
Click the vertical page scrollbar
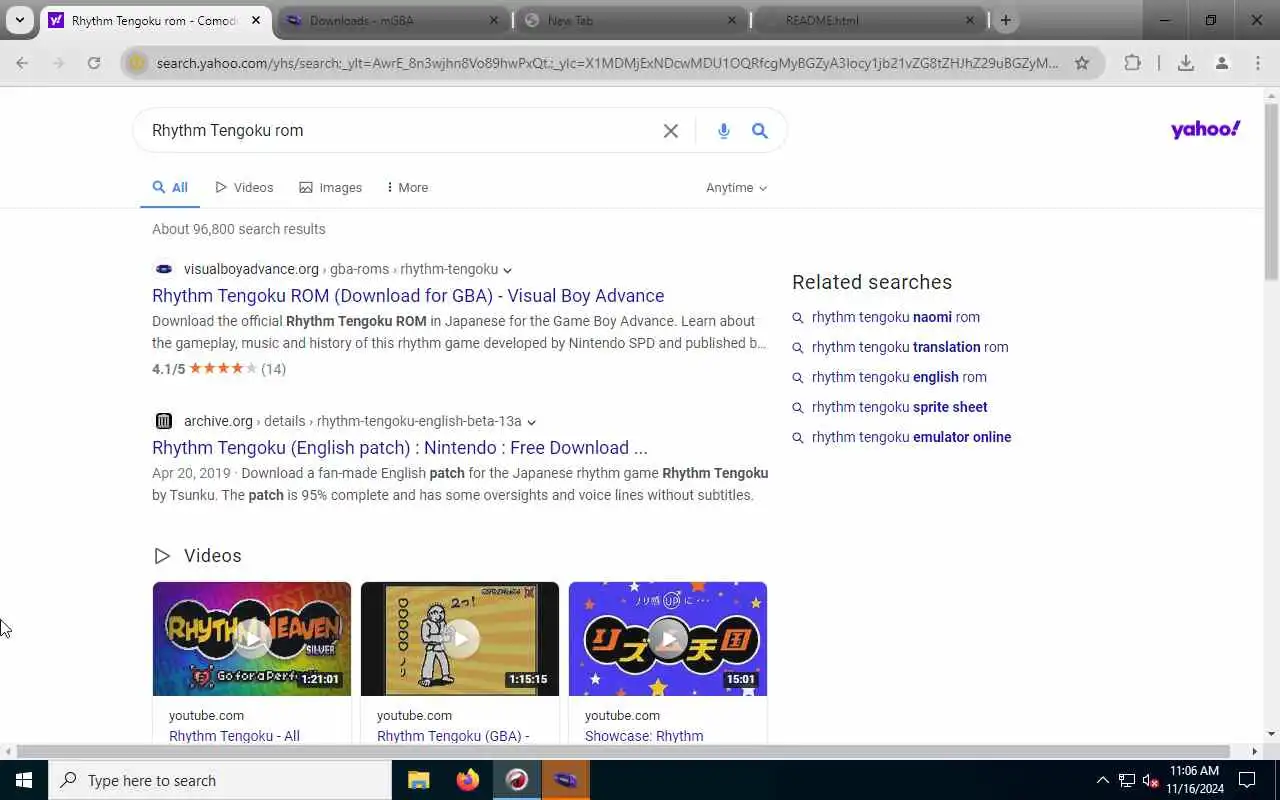pyautogui.click(x=1272, y=190)
